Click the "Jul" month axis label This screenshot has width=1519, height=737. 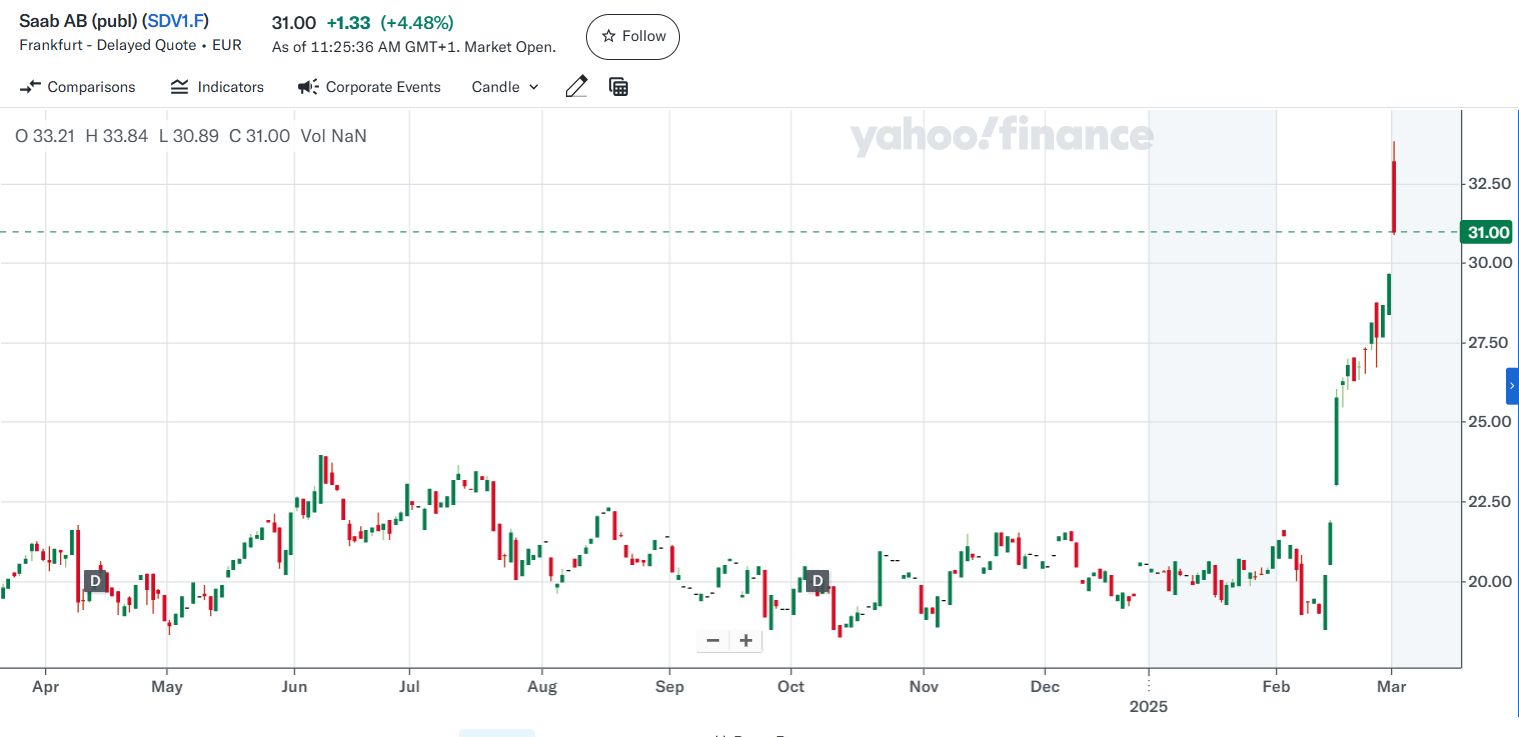point(408,687)
